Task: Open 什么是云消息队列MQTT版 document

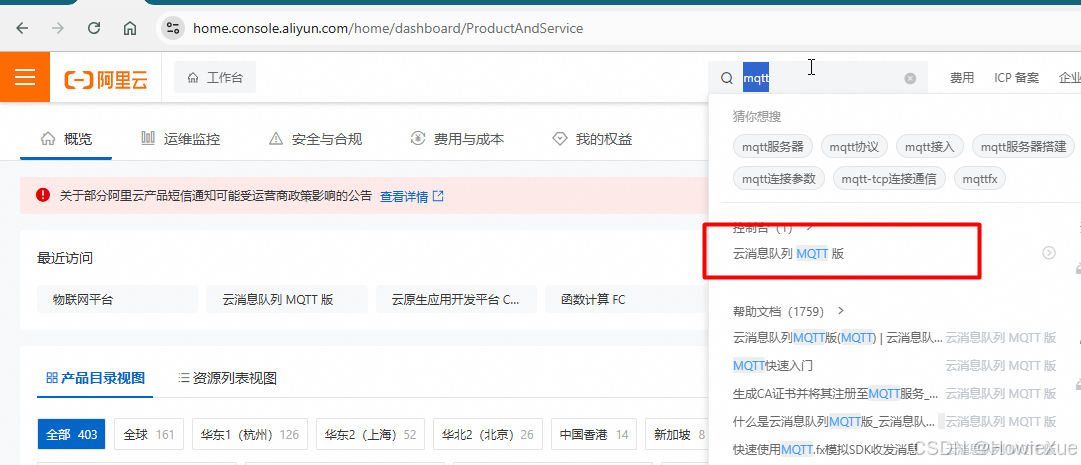Action: (x=834, y=421)
